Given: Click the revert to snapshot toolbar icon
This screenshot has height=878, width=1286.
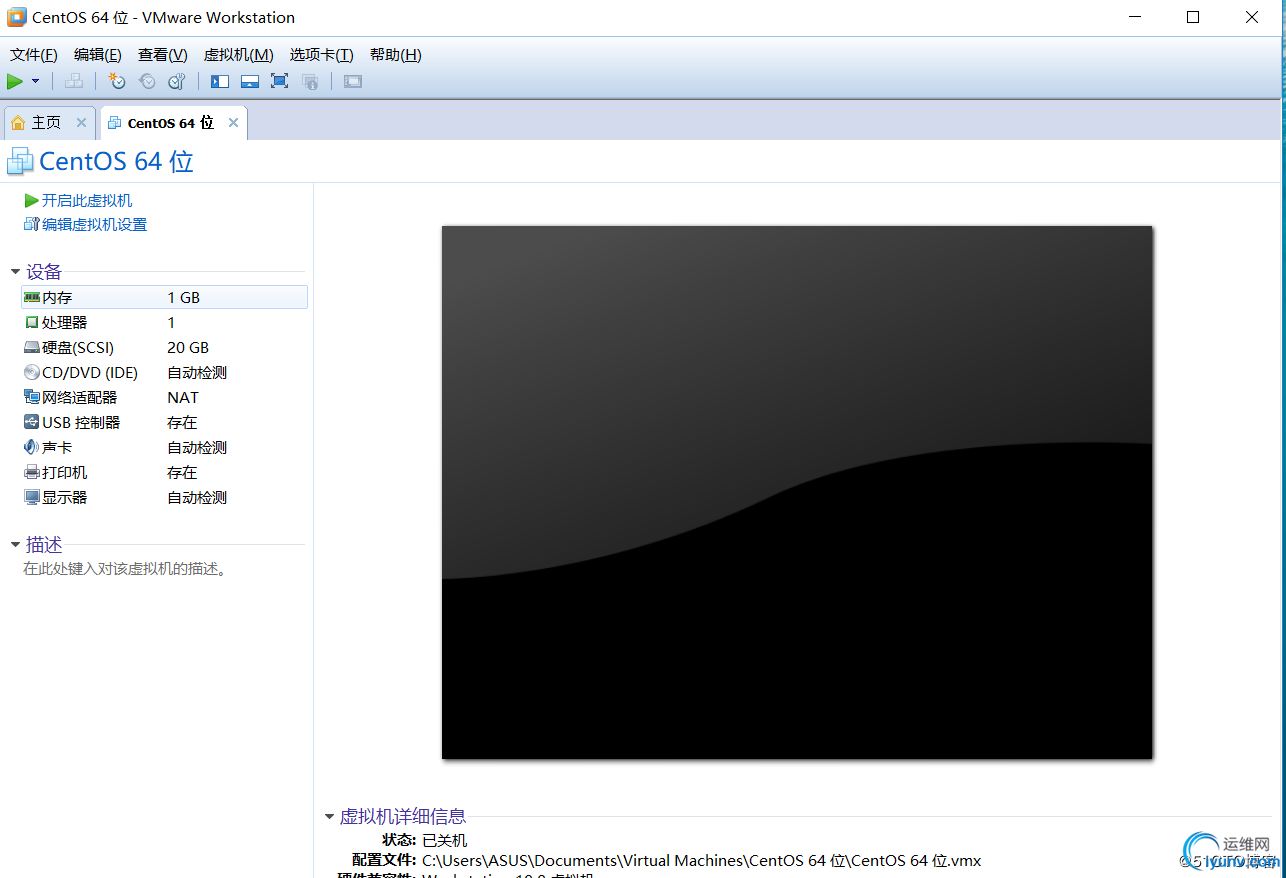Looking at the screenshot, I should click(147, 81).
